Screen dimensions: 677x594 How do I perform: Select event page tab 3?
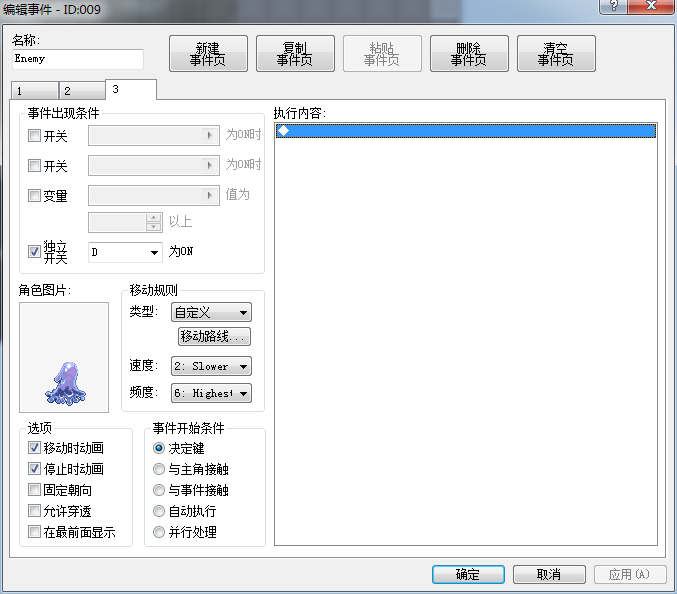(131, 89)
